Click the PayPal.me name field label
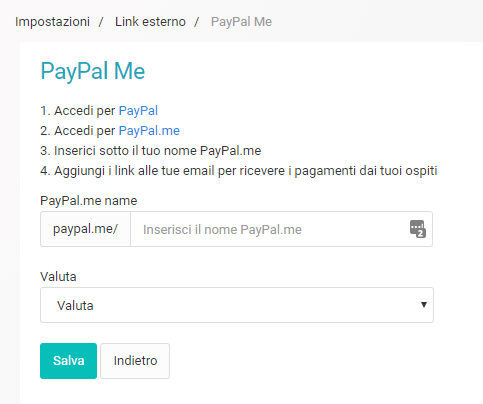Screen dimensions: 483x404 [x=89, y=201]
